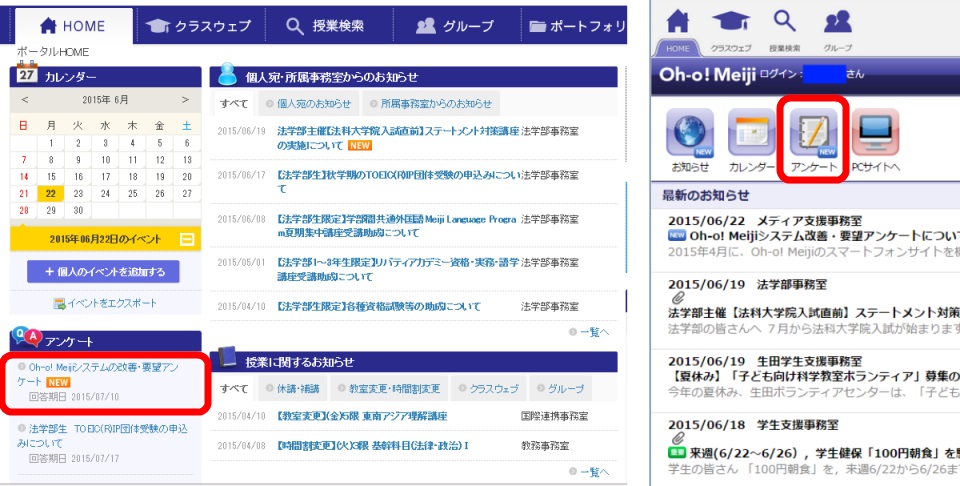Click 一覧へ under 個人宛お知らせ list
Screen dimensions: 960x486
[x=589, y=332]
